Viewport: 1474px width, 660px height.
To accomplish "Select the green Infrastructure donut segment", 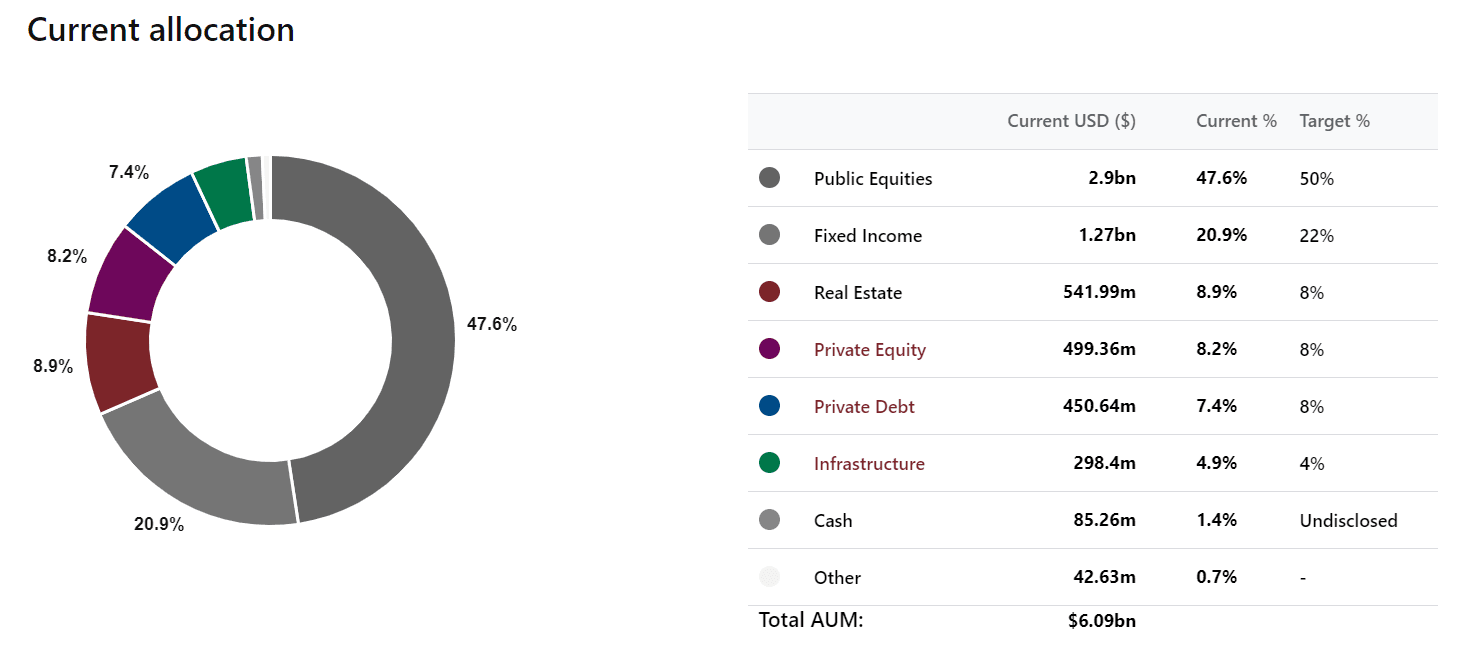I will [222, 184].
